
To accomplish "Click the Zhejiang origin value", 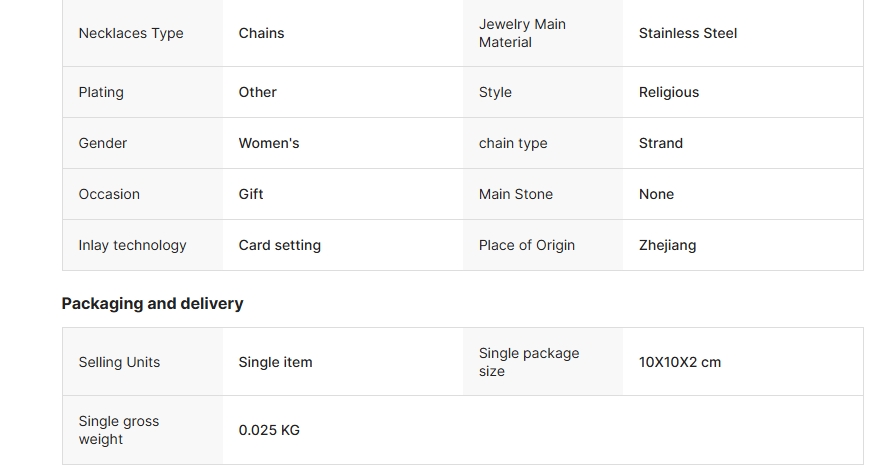I will pos(668,245).
